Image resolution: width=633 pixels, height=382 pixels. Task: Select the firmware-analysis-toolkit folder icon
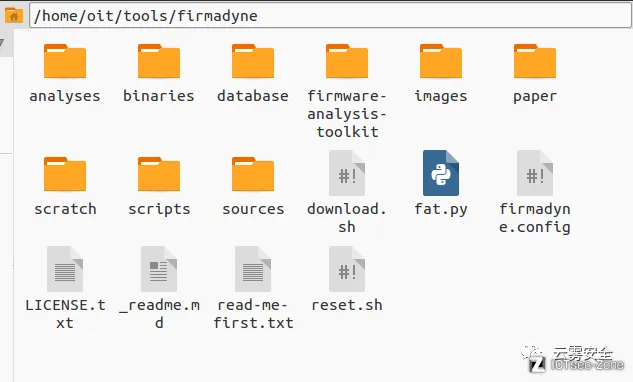(x=347, y=61)
